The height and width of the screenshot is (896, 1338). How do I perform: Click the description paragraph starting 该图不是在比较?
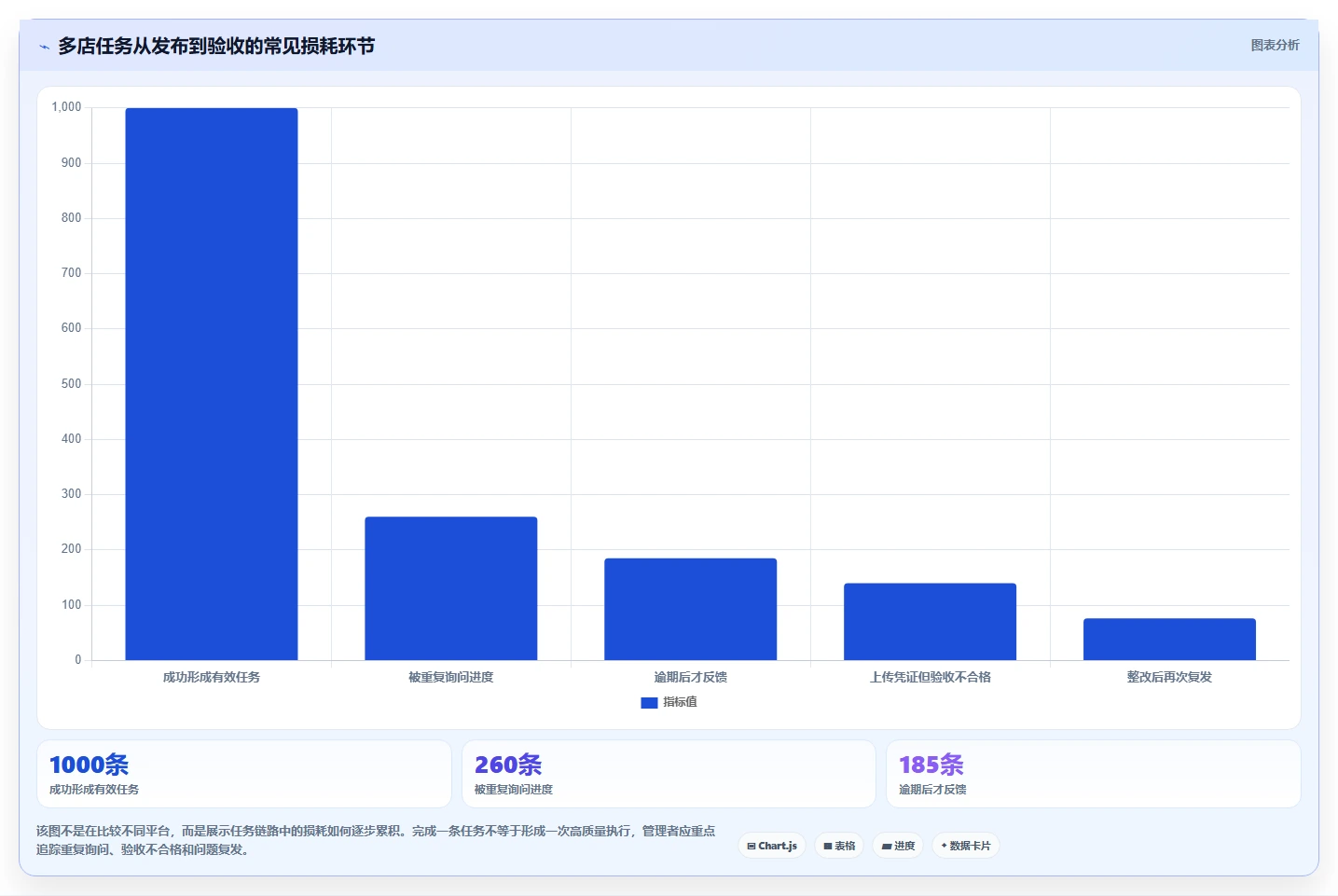click(376, 840)
